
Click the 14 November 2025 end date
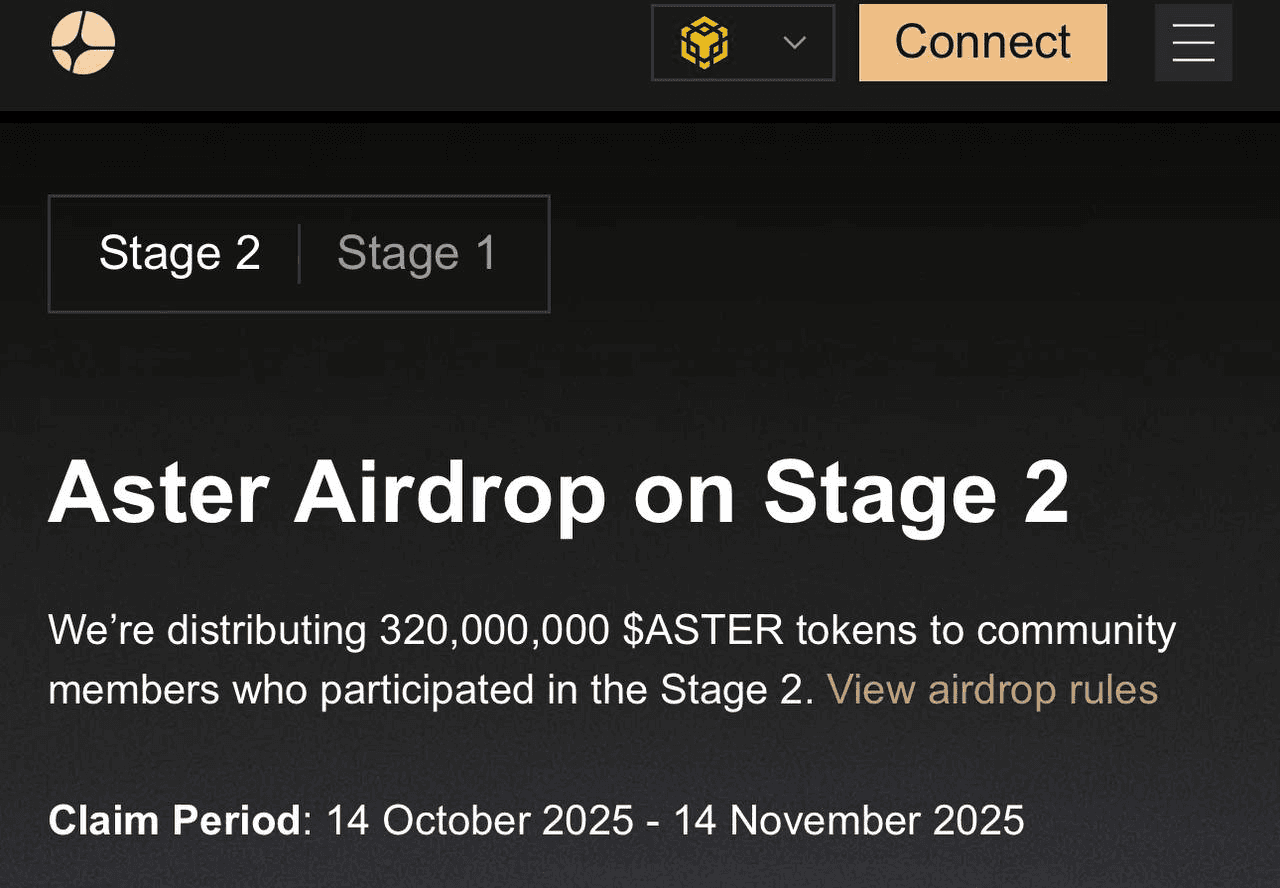click(849, 821)
